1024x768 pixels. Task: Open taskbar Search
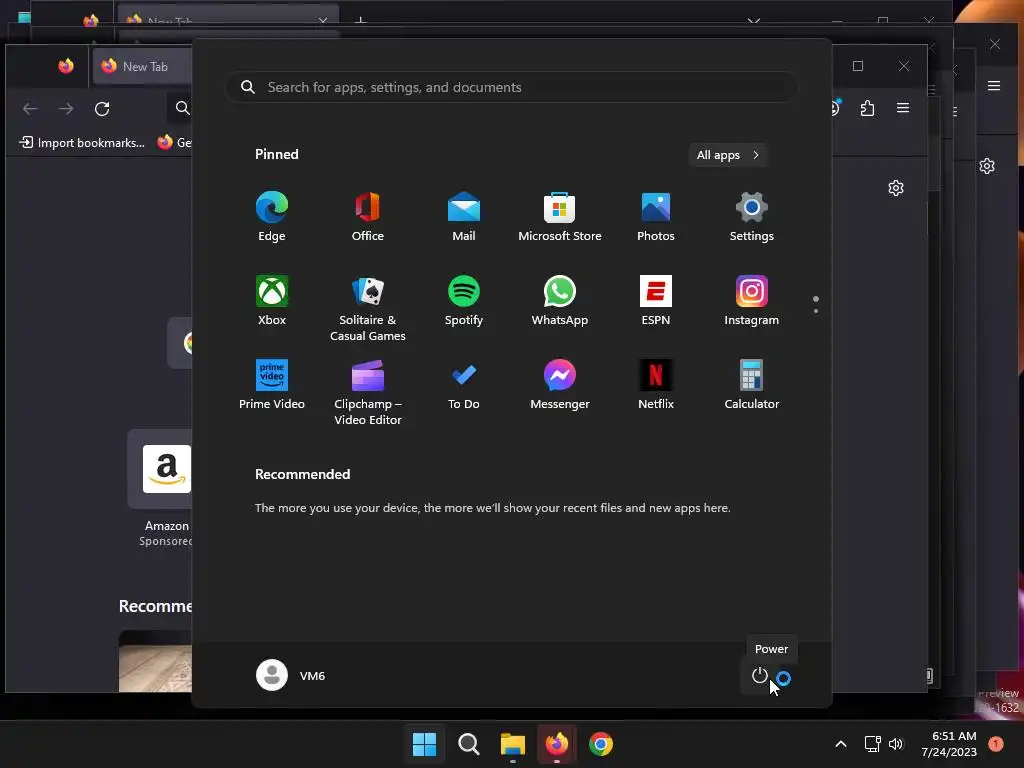point(468,744)
